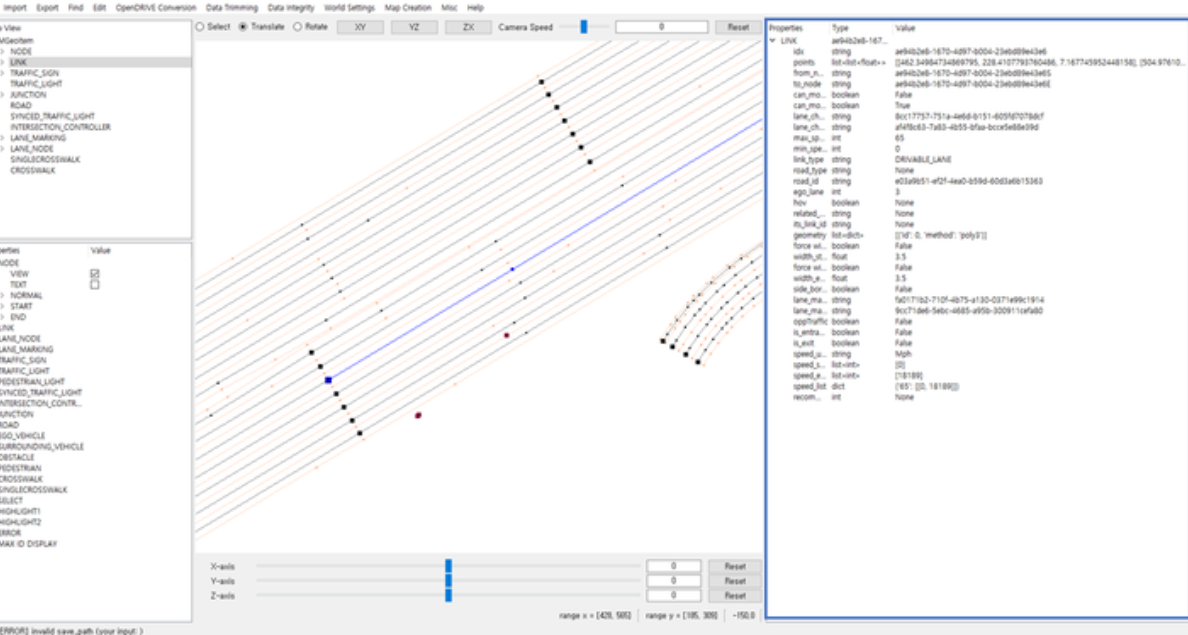The height and width of the screenshot is (635, 1188).
Task: Select the Rotate radio button
Action: (297, 27)
